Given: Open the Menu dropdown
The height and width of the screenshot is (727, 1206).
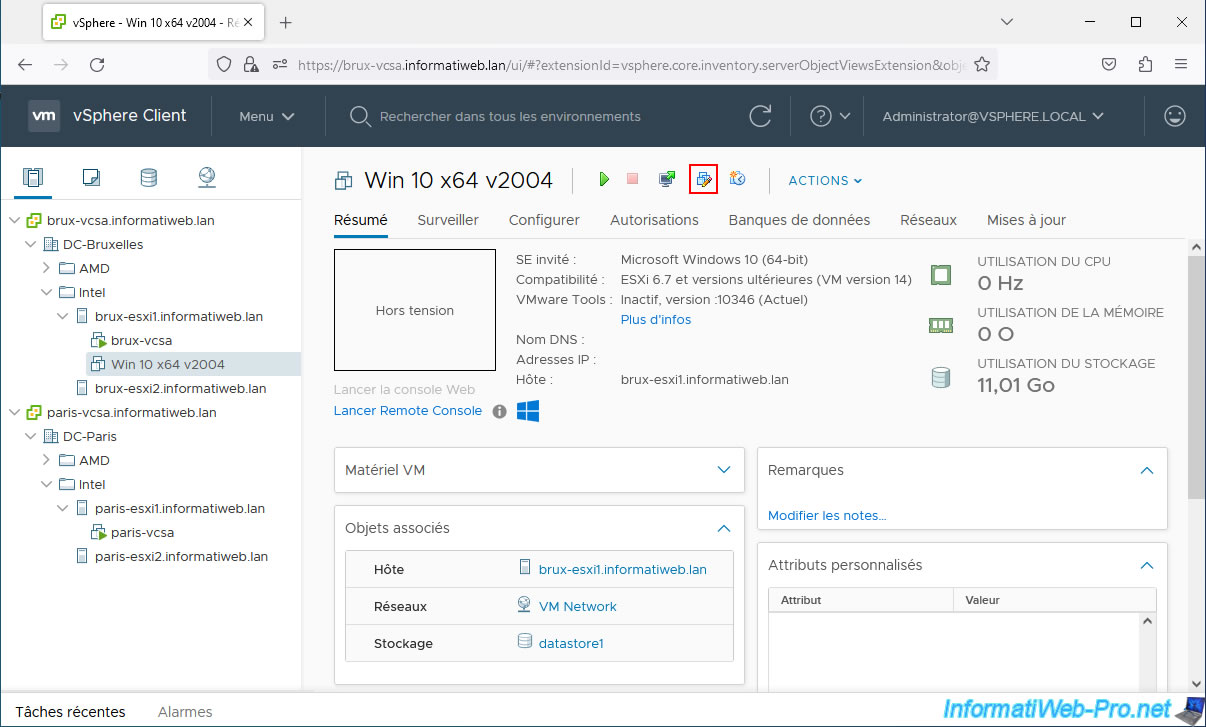Looking at the screenshot, I should click(267, 116).
